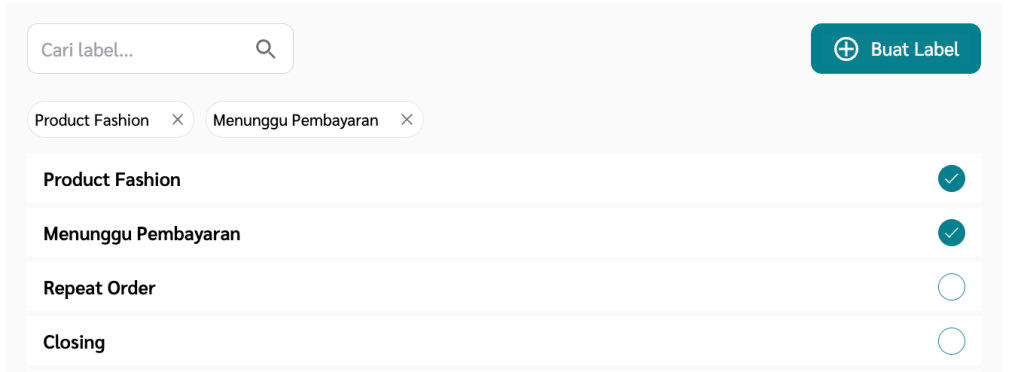Click the "Buat Label" text on teal button
1024x372 pixels.
914,49
